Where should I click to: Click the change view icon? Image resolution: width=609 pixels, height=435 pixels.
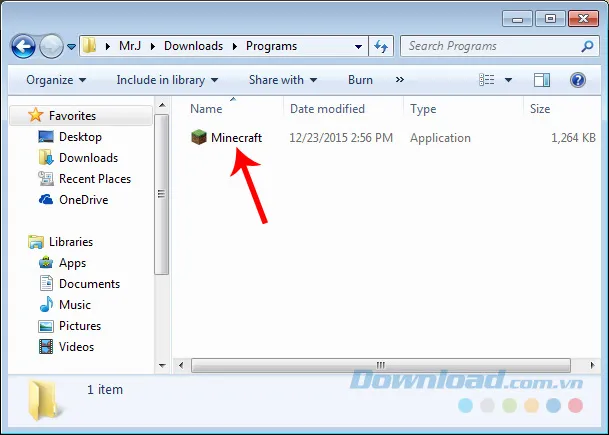tap(487, 80)
